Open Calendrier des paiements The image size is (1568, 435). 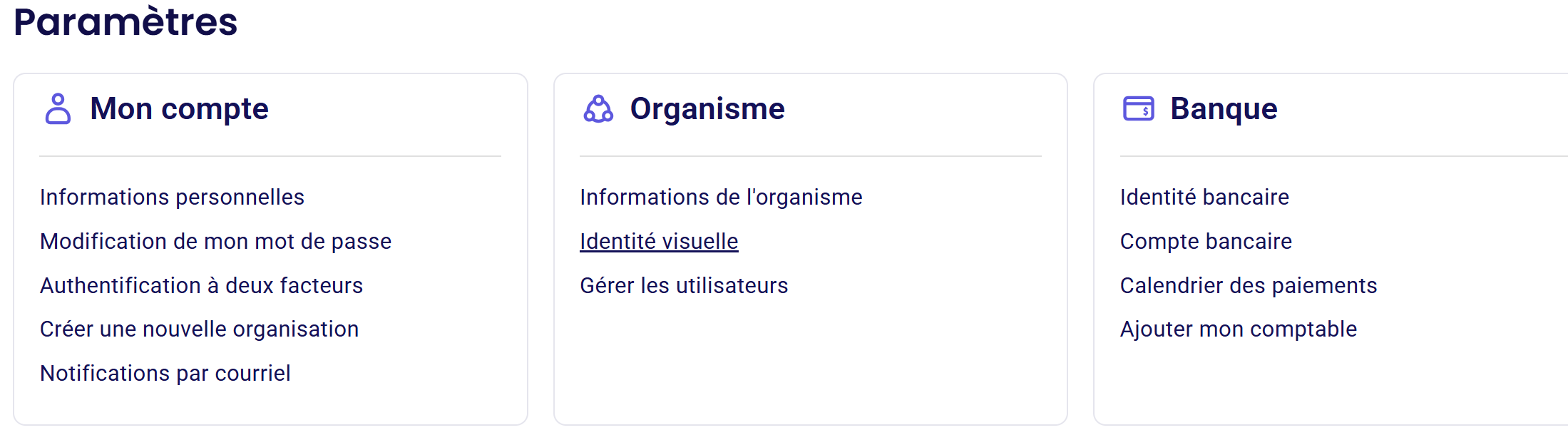click(1249, 285)
